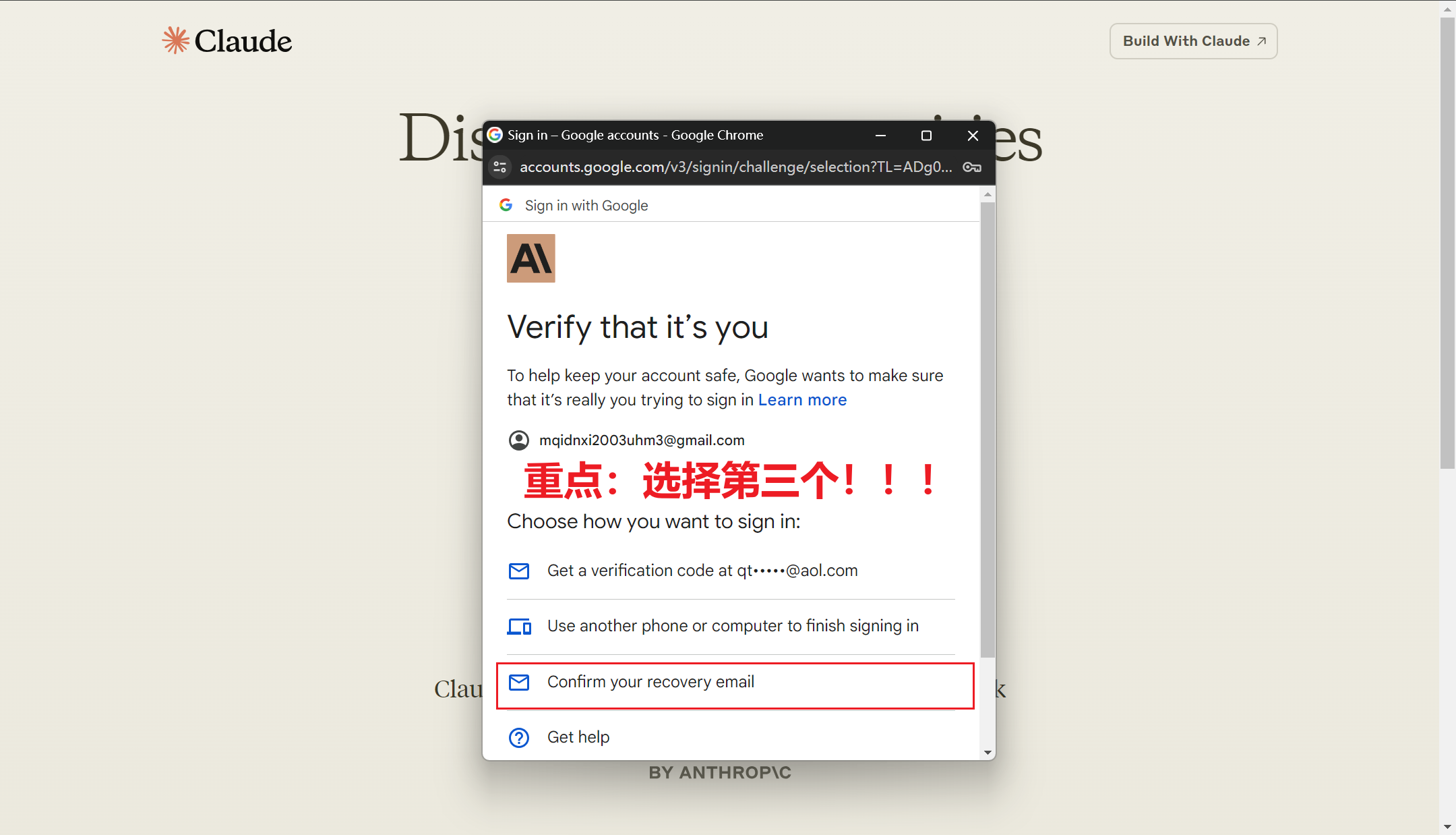Open the Learn more link
The width and height of the screenshot is (1456, 835).
[802, 400]
